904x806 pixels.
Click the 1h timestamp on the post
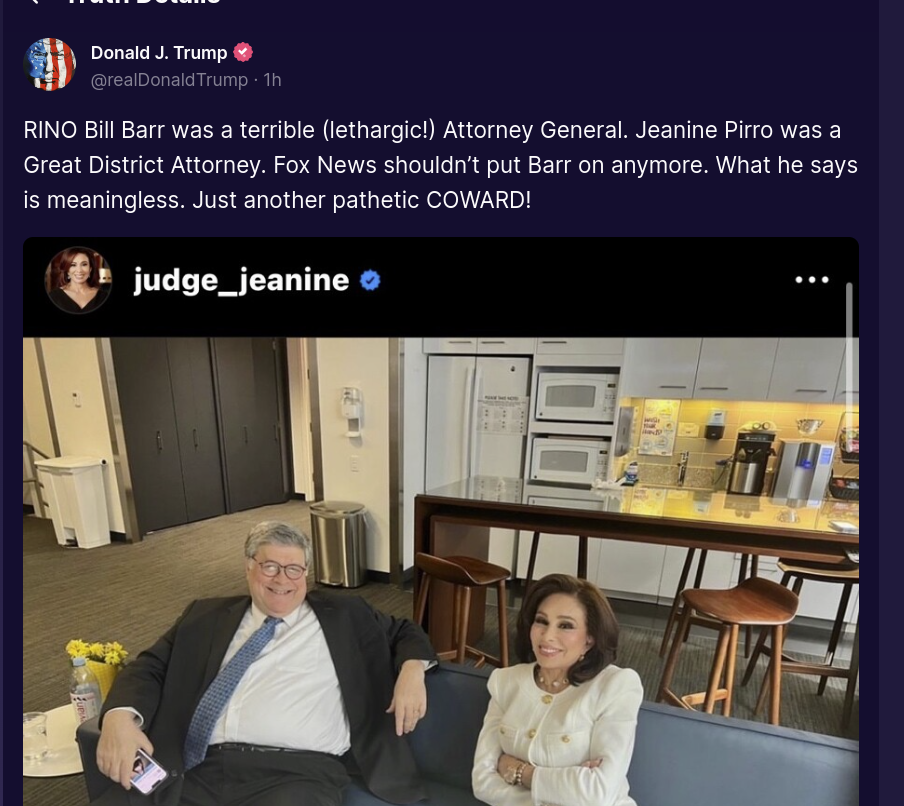[272, 80]
